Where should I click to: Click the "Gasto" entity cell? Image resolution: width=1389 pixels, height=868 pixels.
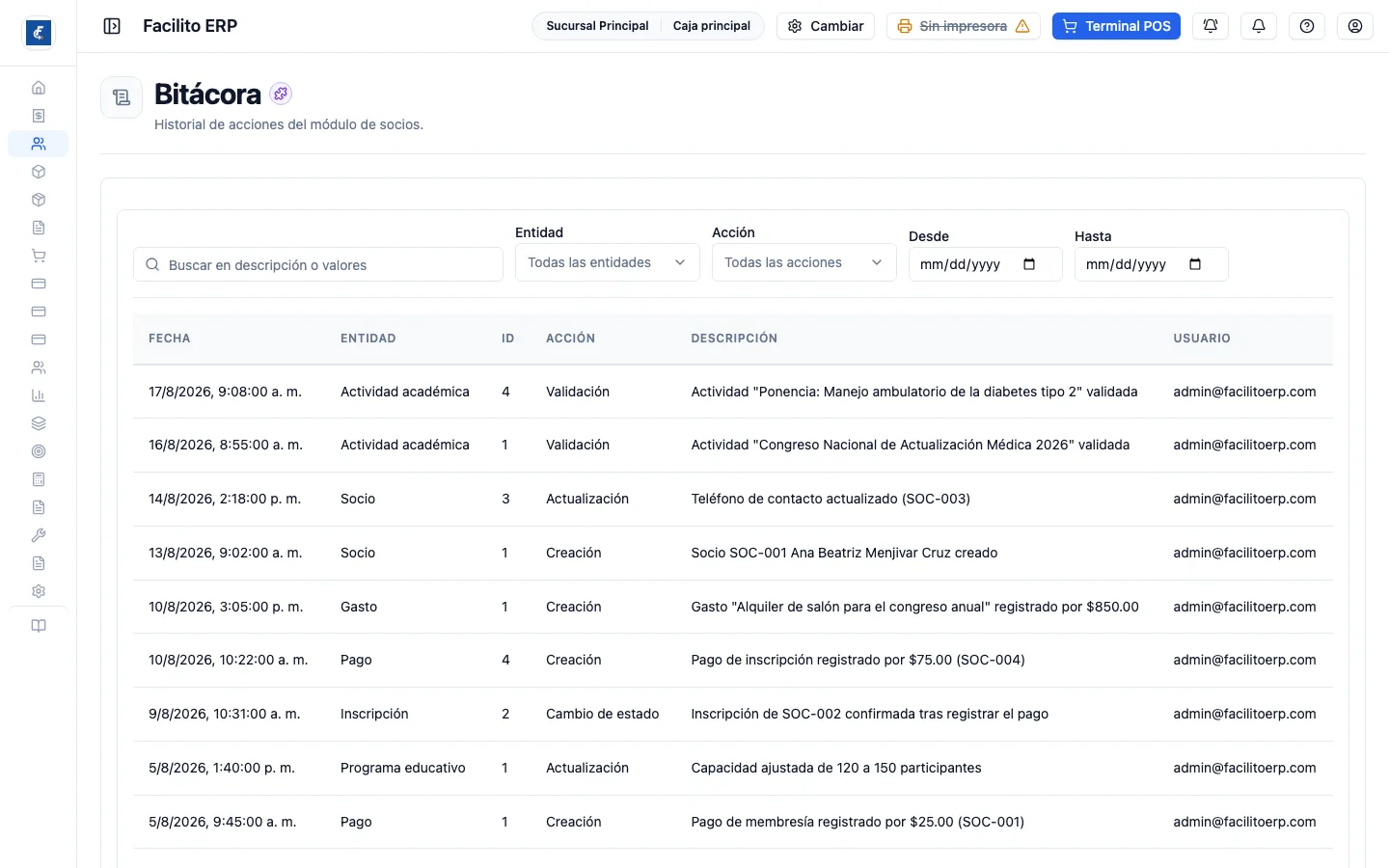pyautogui.click(x=359, y=607)
